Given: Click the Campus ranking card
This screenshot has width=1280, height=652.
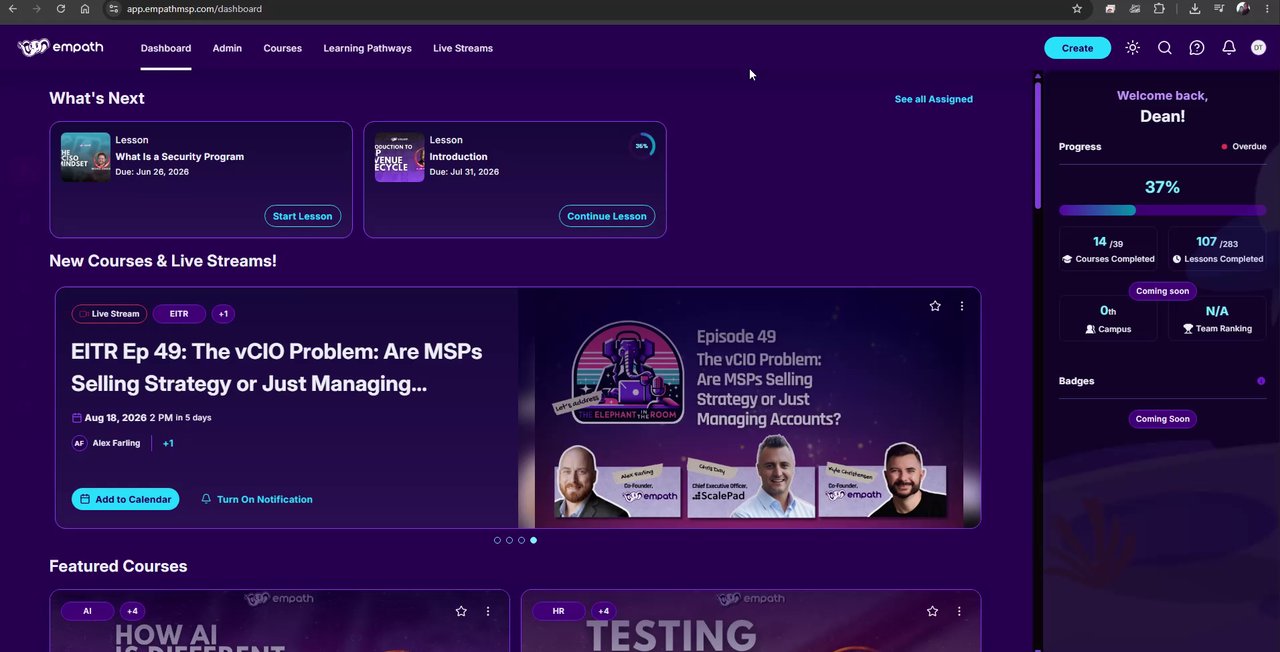Looking at the screenshot, I should click(1108, 318).
